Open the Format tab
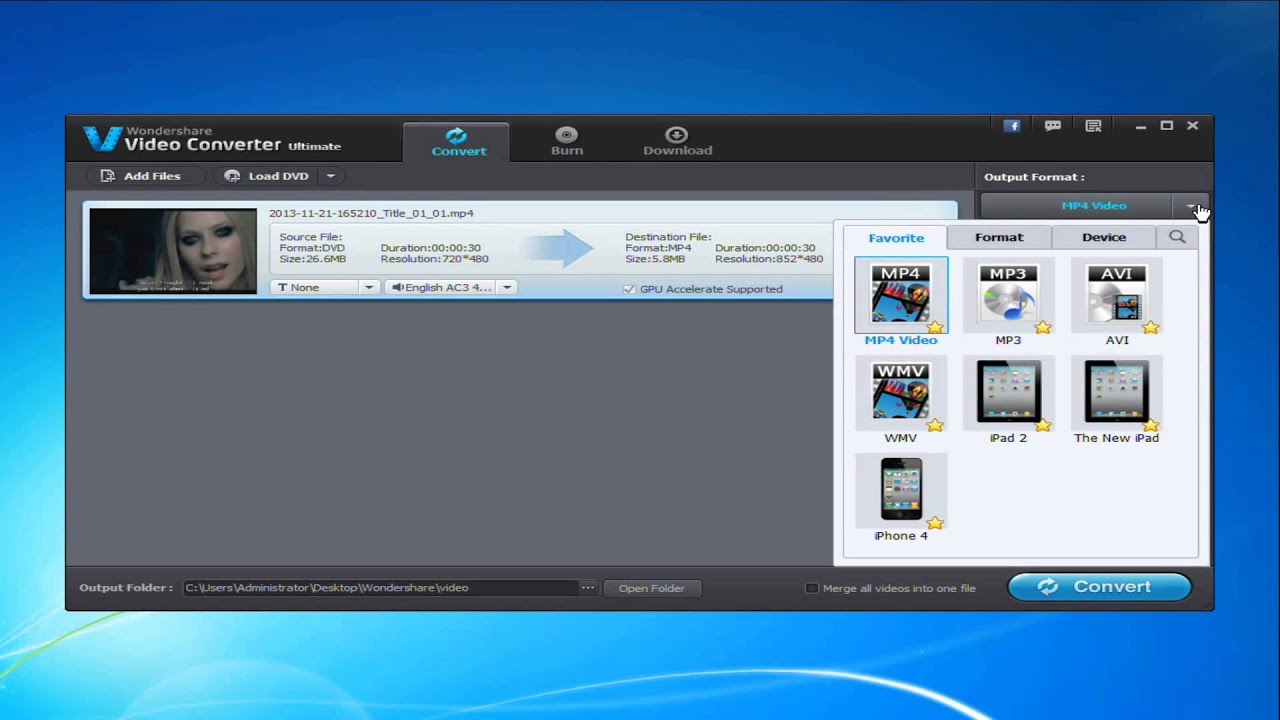Viewport: 1280px width, 720px height. (x=999, y=237)
